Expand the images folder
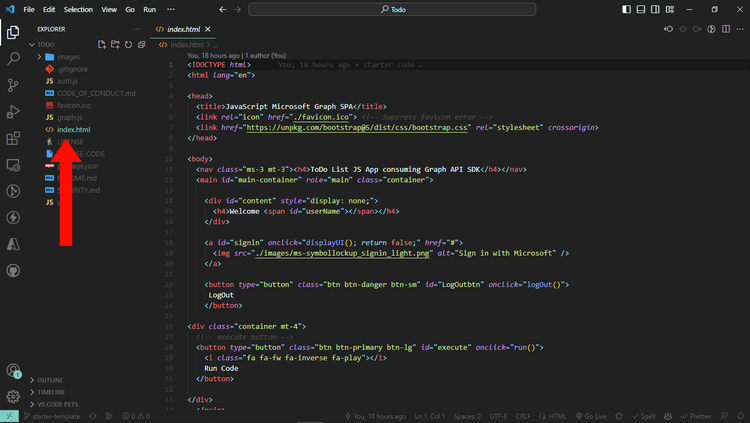Image resolution: width=750 pixels, height=423 pixels. click(68, 57)
